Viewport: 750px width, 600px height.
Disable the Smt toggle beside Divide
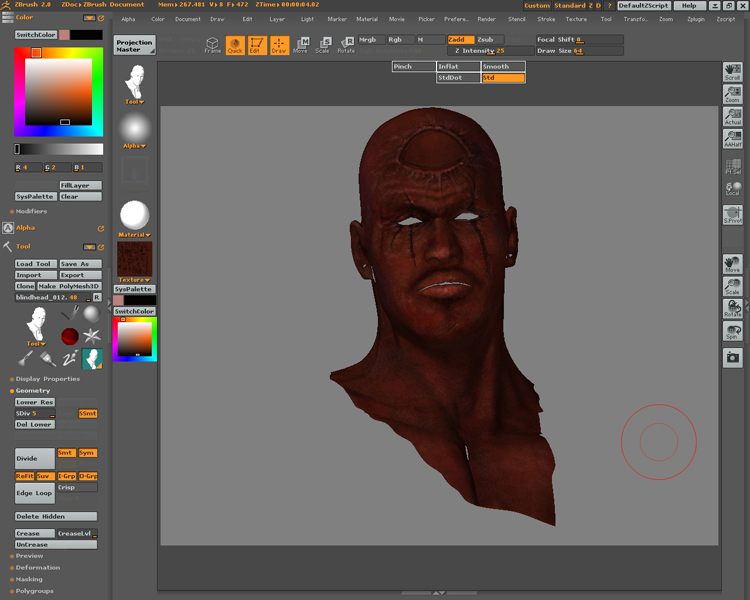click(65, 453)
